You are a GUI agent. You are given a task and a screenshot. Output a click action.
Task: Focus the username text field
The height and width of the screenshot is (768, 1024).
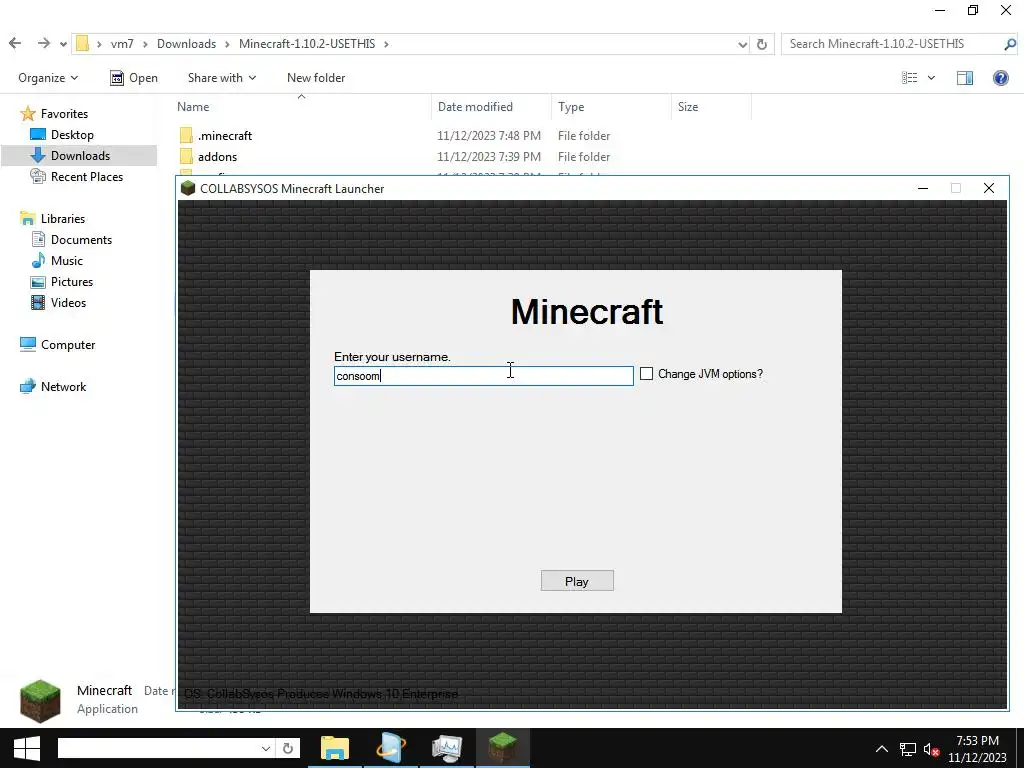tap(483, 376)
